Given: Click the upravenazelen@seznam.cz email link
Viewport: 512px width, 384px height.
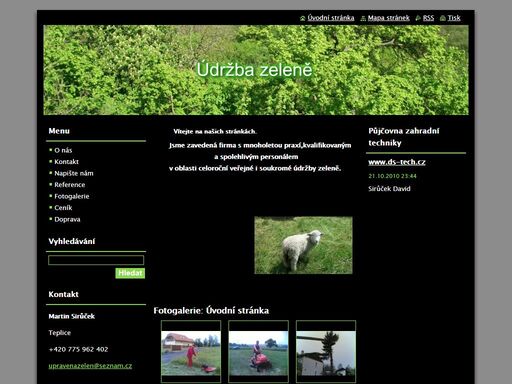Looking at the screenshot, I should 90,366.
